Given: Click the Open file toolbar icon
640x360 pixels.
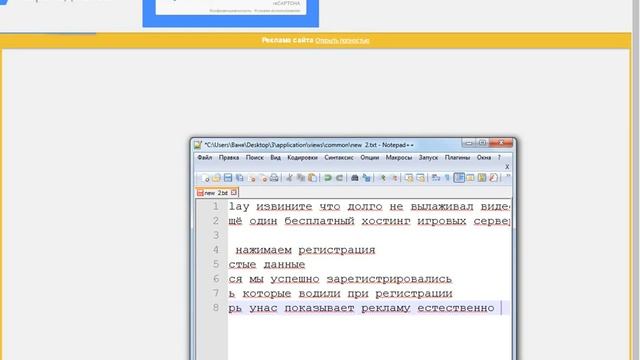Looking at the screenshot, I should pyautogui.click(x=216, y=178).
